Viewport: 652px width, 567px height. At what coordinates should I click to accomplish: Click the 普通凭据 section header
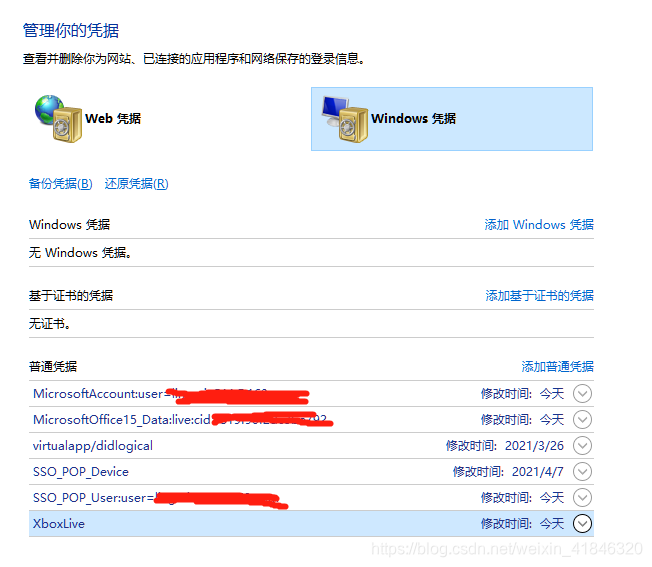point(53,366)
